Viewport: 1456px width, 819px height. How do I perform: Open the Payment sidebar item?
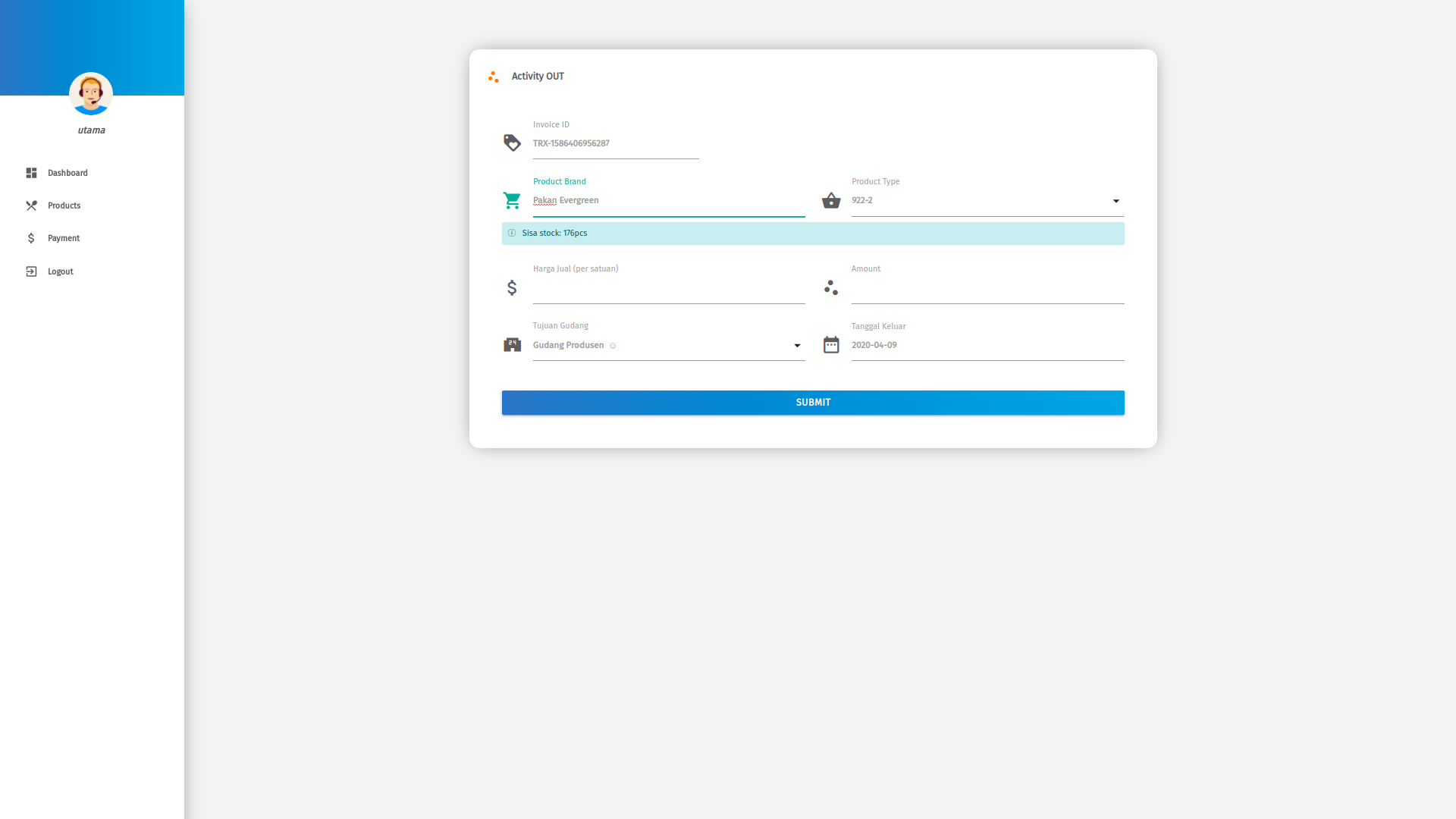coord(63,238)
